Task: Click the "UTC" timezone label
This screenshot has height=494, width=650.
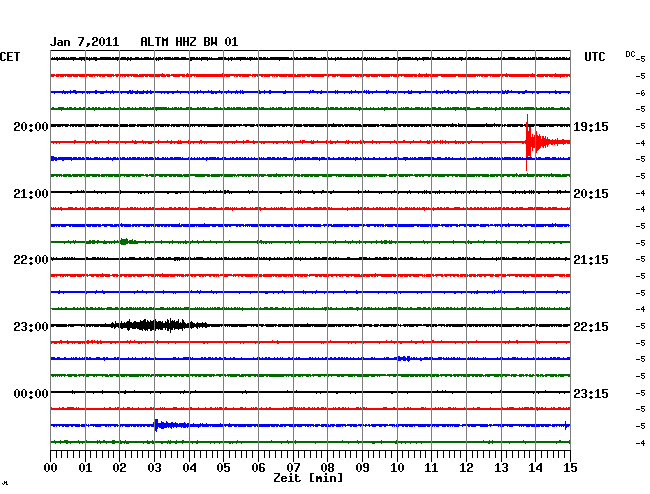Action: [595, 57]
